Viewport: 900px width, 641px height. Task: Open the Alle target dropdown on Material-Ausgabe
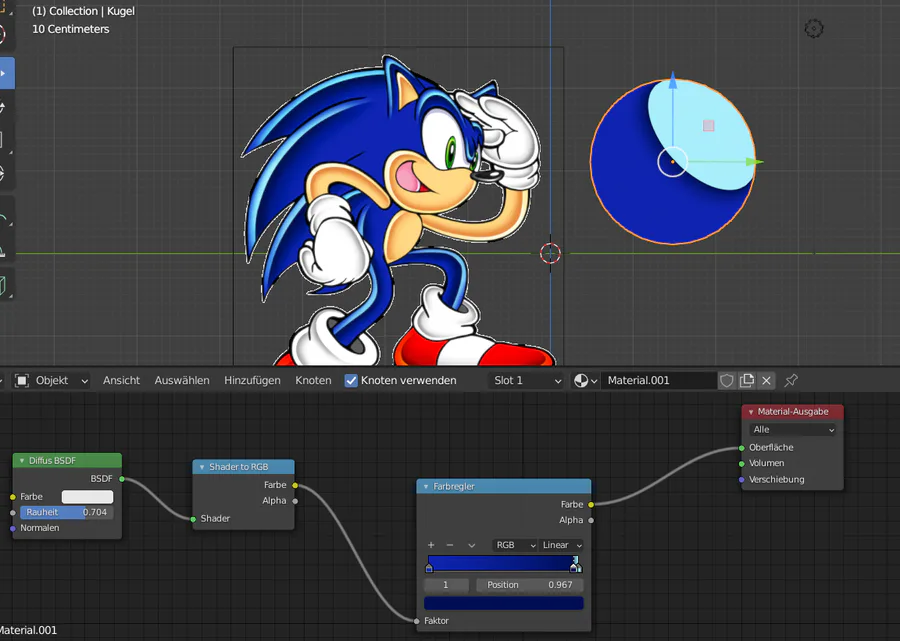pyautogui.click(x=792, y=430)
